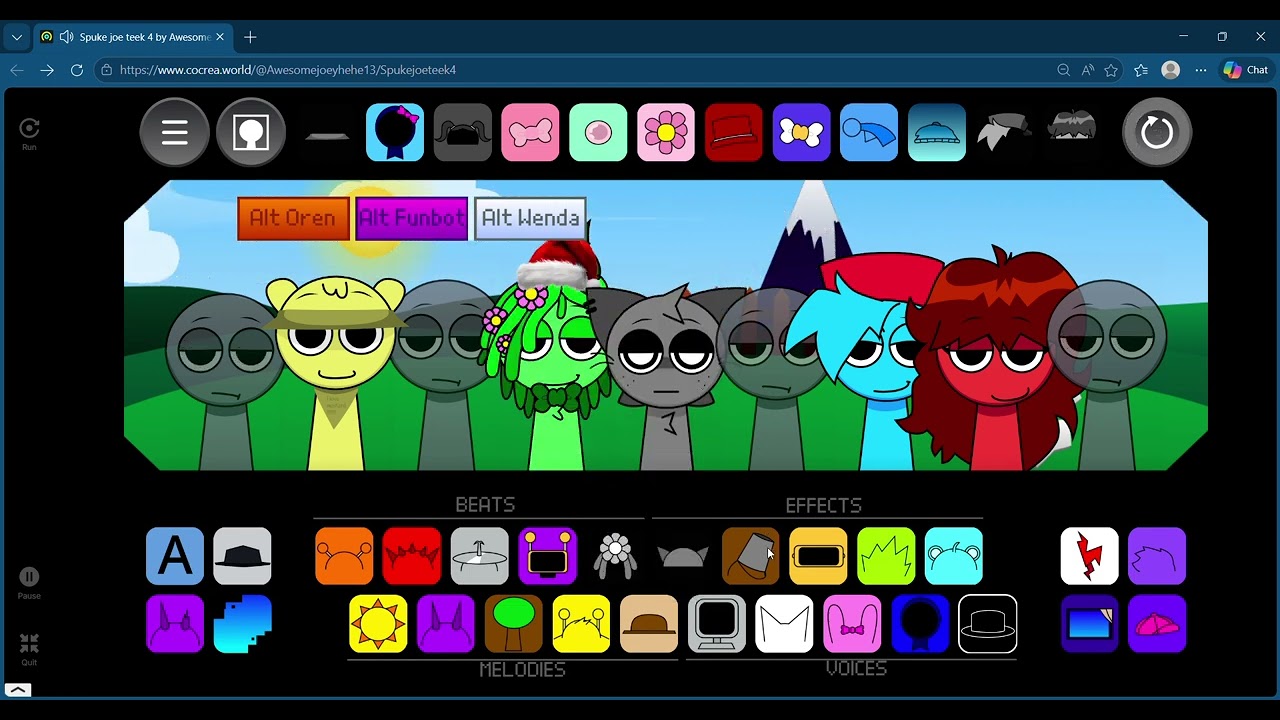The image size is (1280, 720).
Task: Pick the silver cymbal beat icon
Action: coord(480,556)
